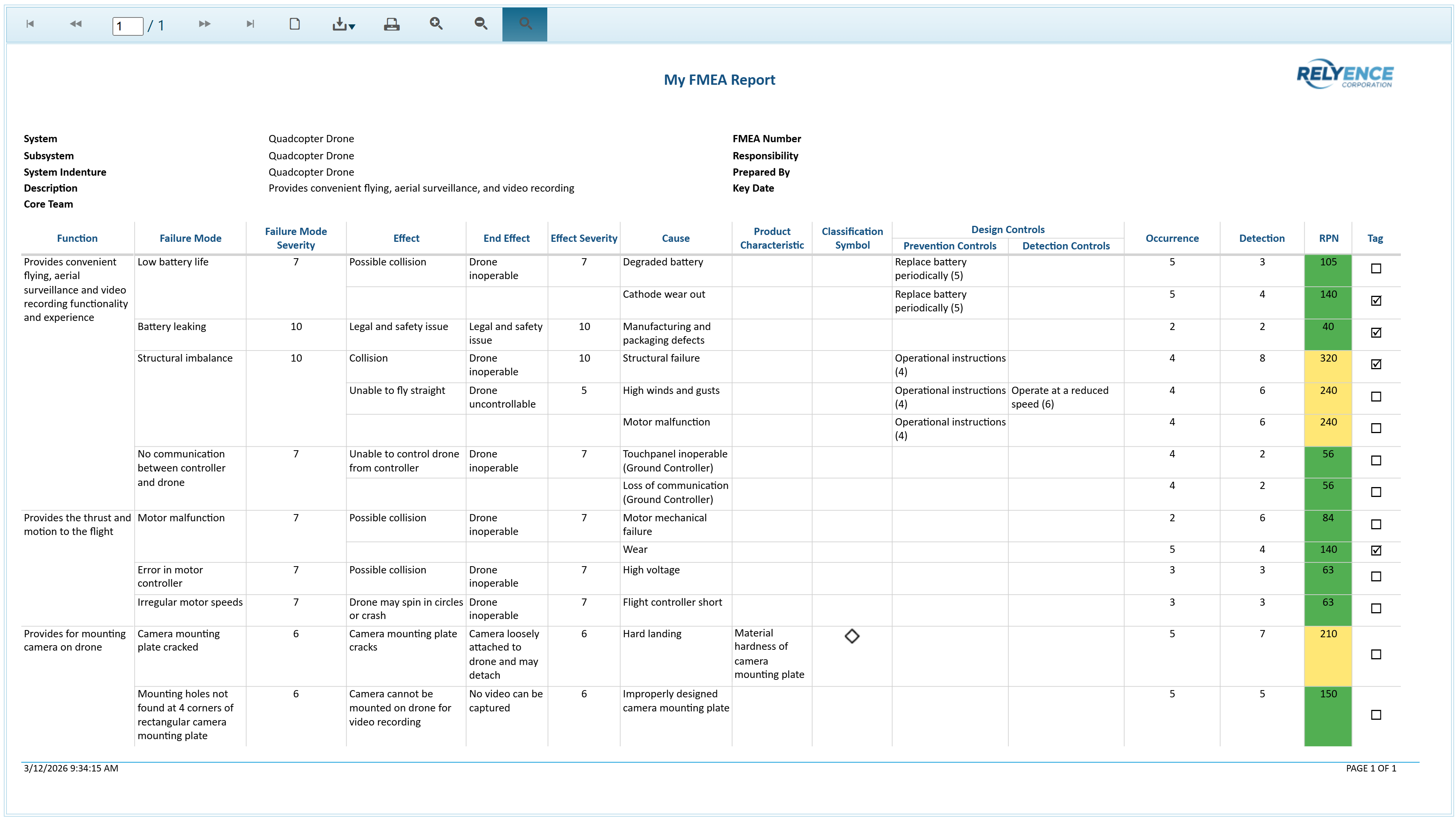Screen dimensions: 1456x819
Task: Zoom in on the report
Action: [436, 24]
